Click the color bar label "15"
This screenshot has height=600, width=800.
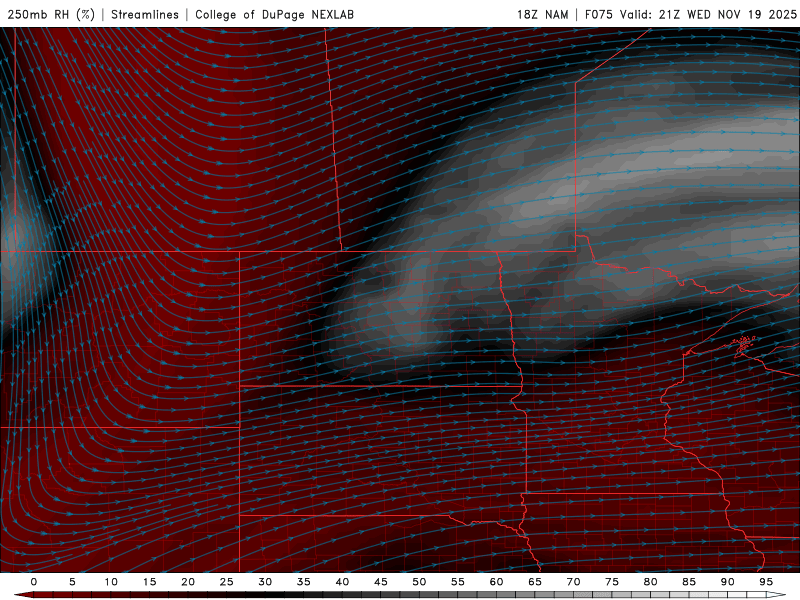pyautogui.click(x=149, y=582)
